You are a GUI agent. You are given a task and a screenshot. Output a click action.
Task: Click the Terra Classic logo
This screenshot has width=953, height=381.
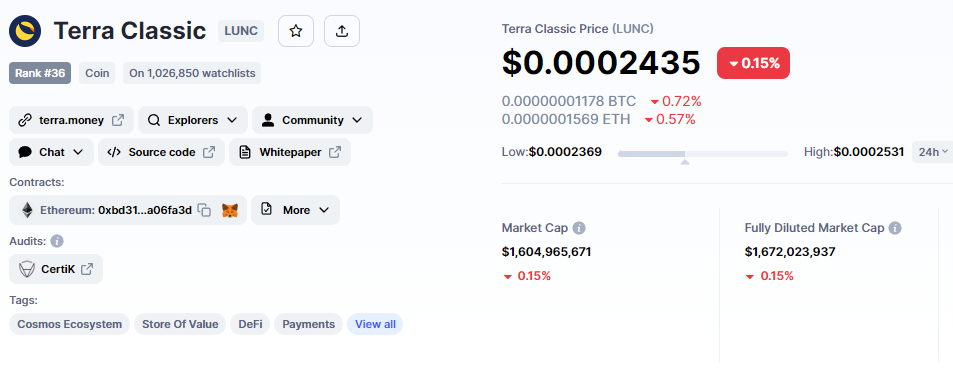click(25, 31)
